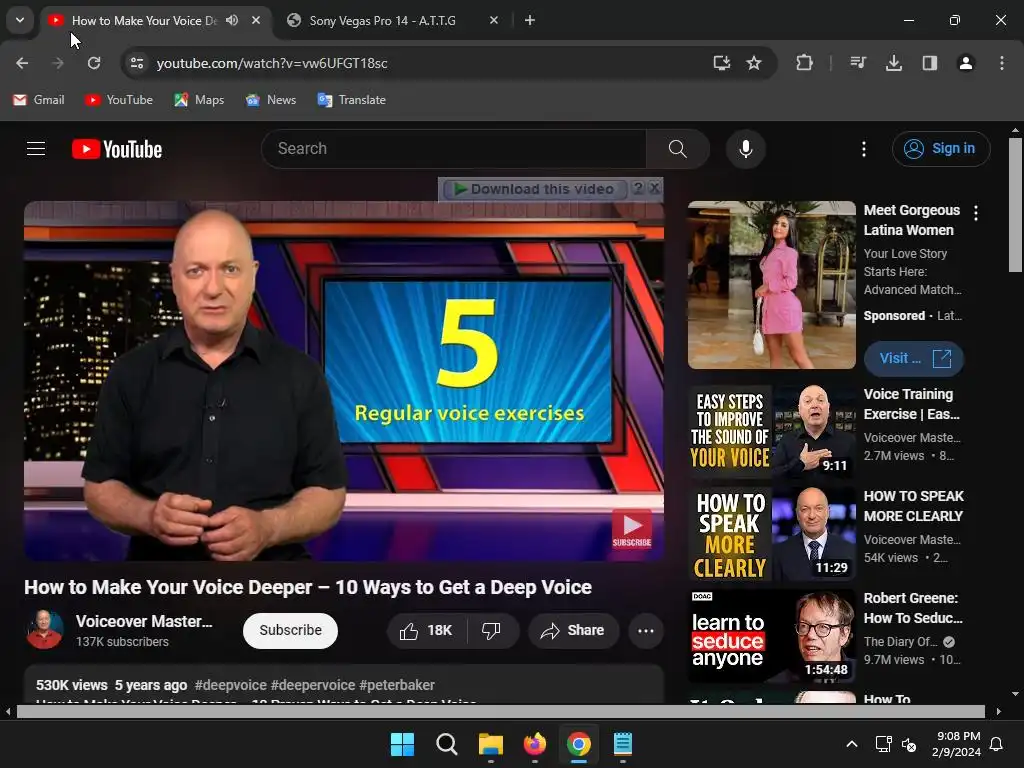Open the Windows Start menu
Viewport: 1024px width, 768px height.
coord(402,744)
